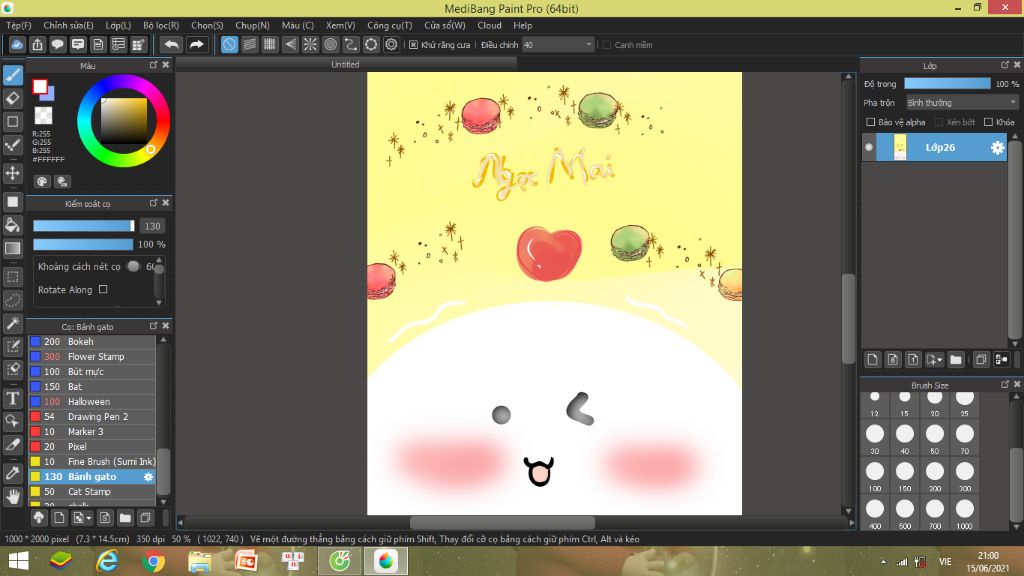Enable vanishing point snap guide
Image resolution: width=1024 pixels, height=576 pixels.
coord(290,44)
